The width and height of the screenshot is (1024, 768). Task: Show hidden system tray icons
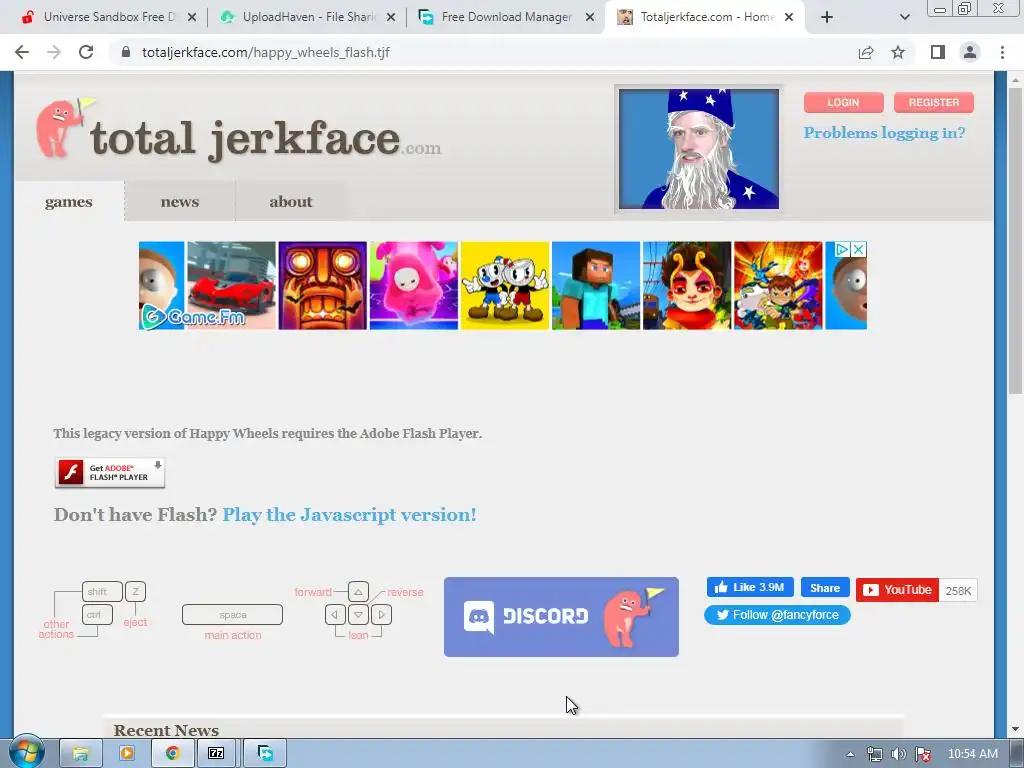pyautogui.click(x=850, y=754)
